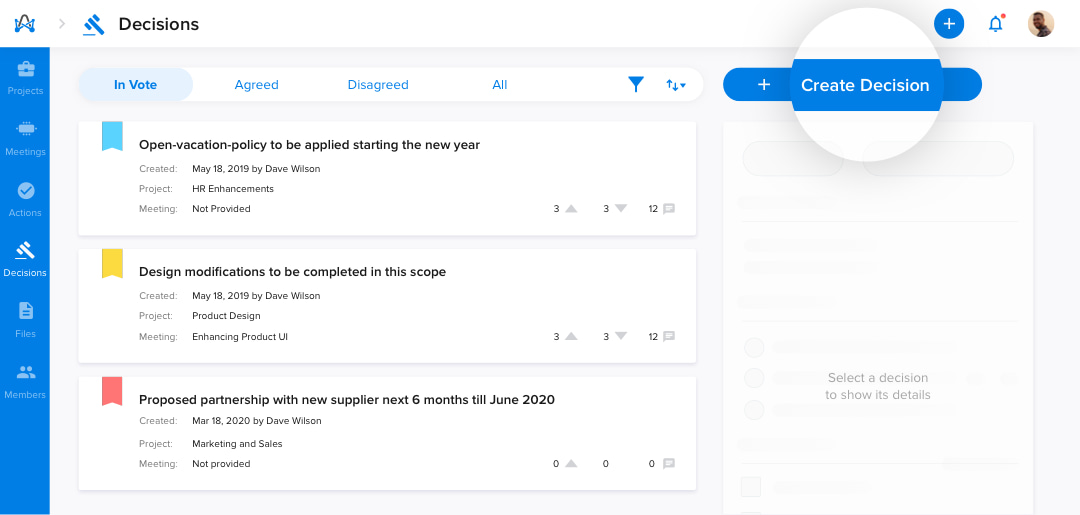Click the Enhancing Product UI meeting name
This screenshot has width=1080, height=515.
tap(240, 337)
